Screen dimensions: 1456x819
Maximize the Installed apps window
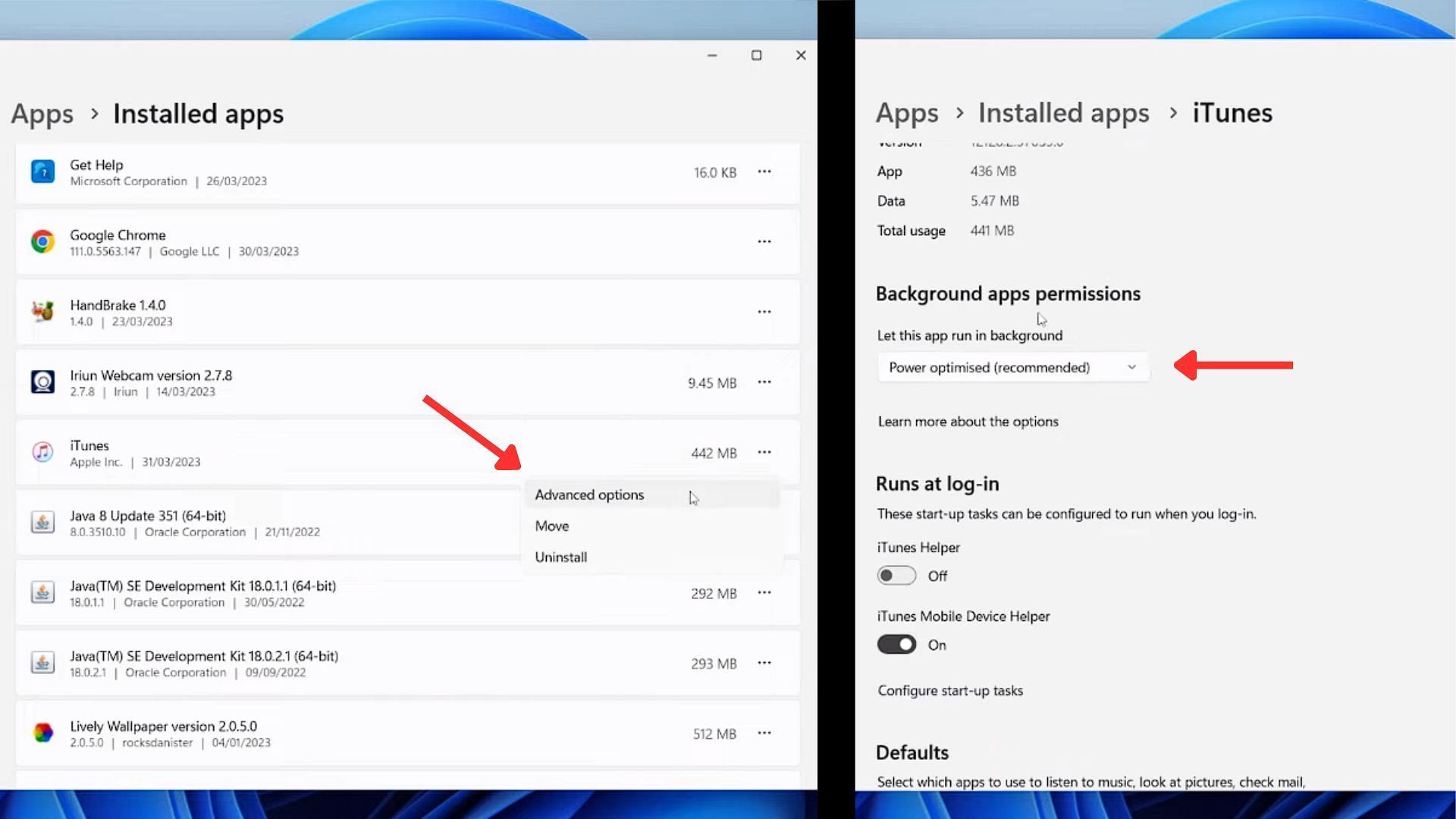[756, 55]
